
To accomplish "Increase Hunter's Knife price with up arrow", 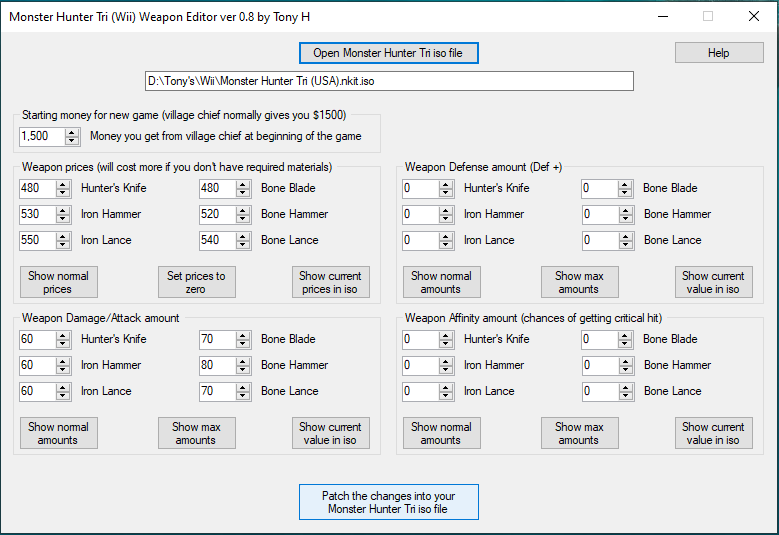I will [x=63, y=184].
